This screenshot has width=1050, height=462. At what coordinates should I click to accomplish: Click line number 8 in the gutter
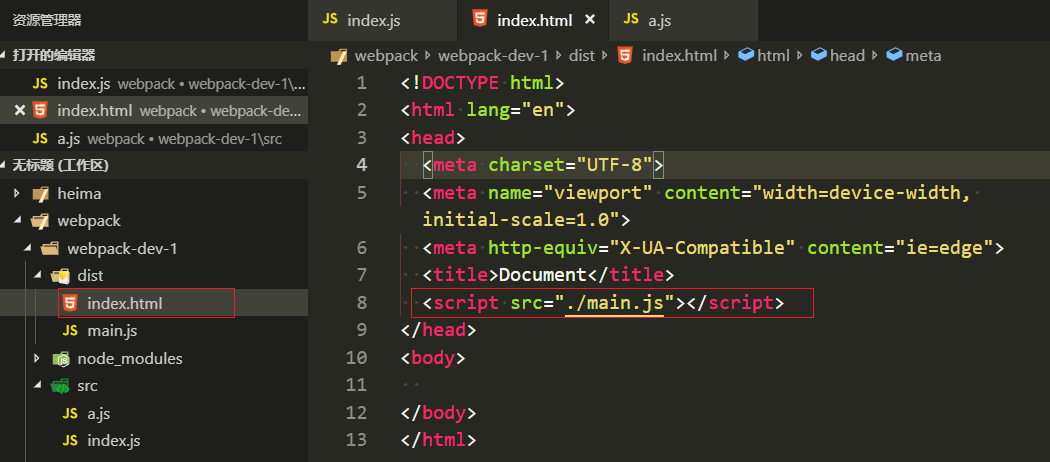point(361,303)
